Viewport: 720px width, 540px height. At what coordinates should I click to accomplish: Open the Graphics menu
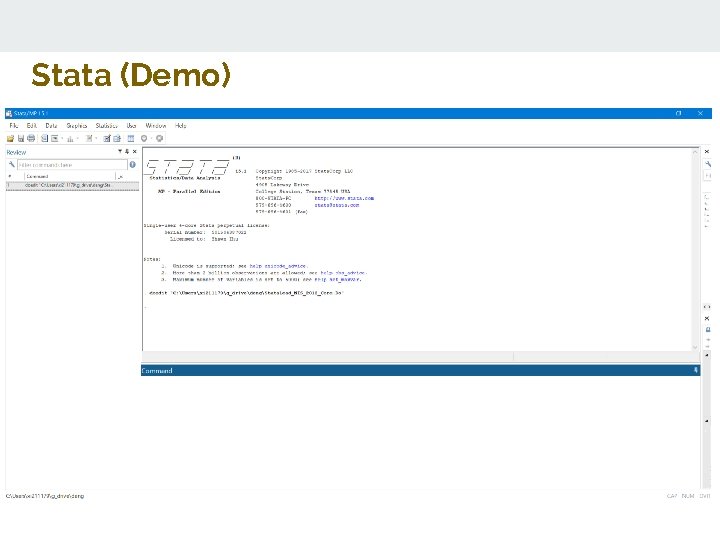pos(77,125)
